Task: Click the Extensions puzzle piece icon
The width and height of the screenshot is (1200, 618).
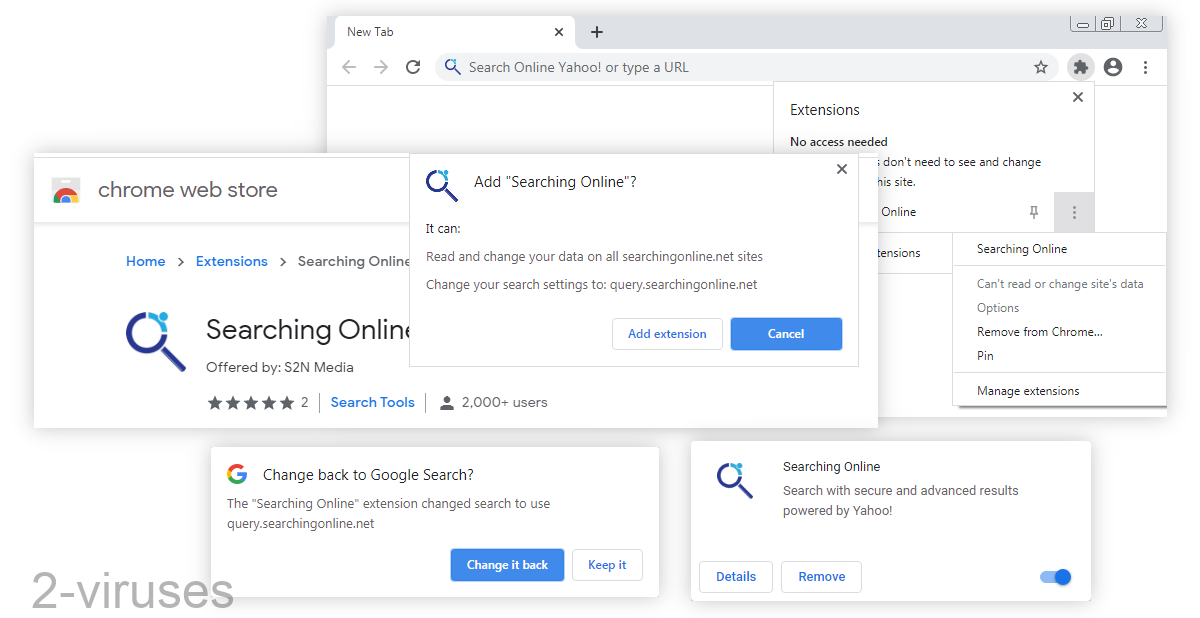Action: point(1080,66)
